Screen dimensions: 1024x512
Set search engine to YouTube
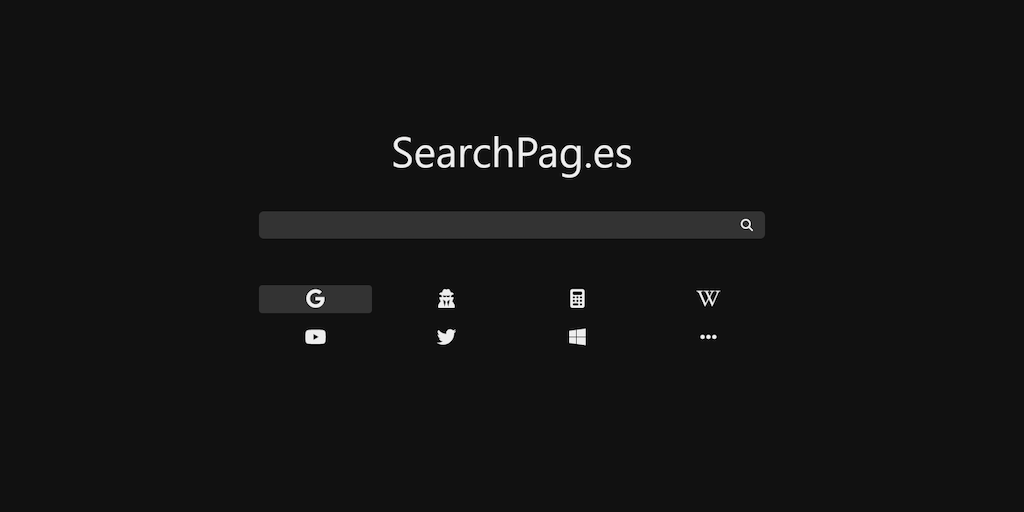315,337
